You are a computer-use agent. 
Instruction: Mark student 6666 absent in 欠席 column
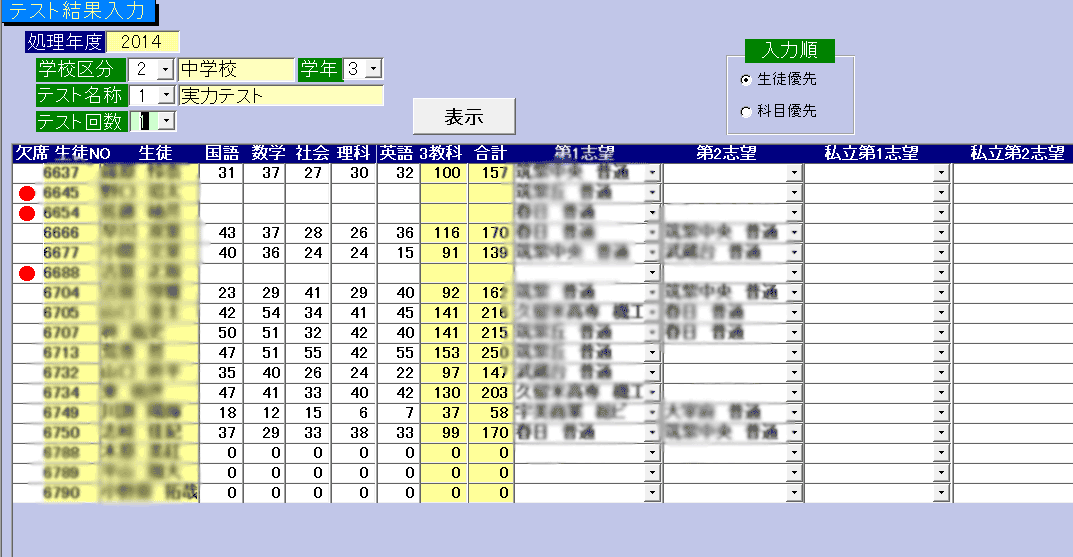click(x=26, y=232)
